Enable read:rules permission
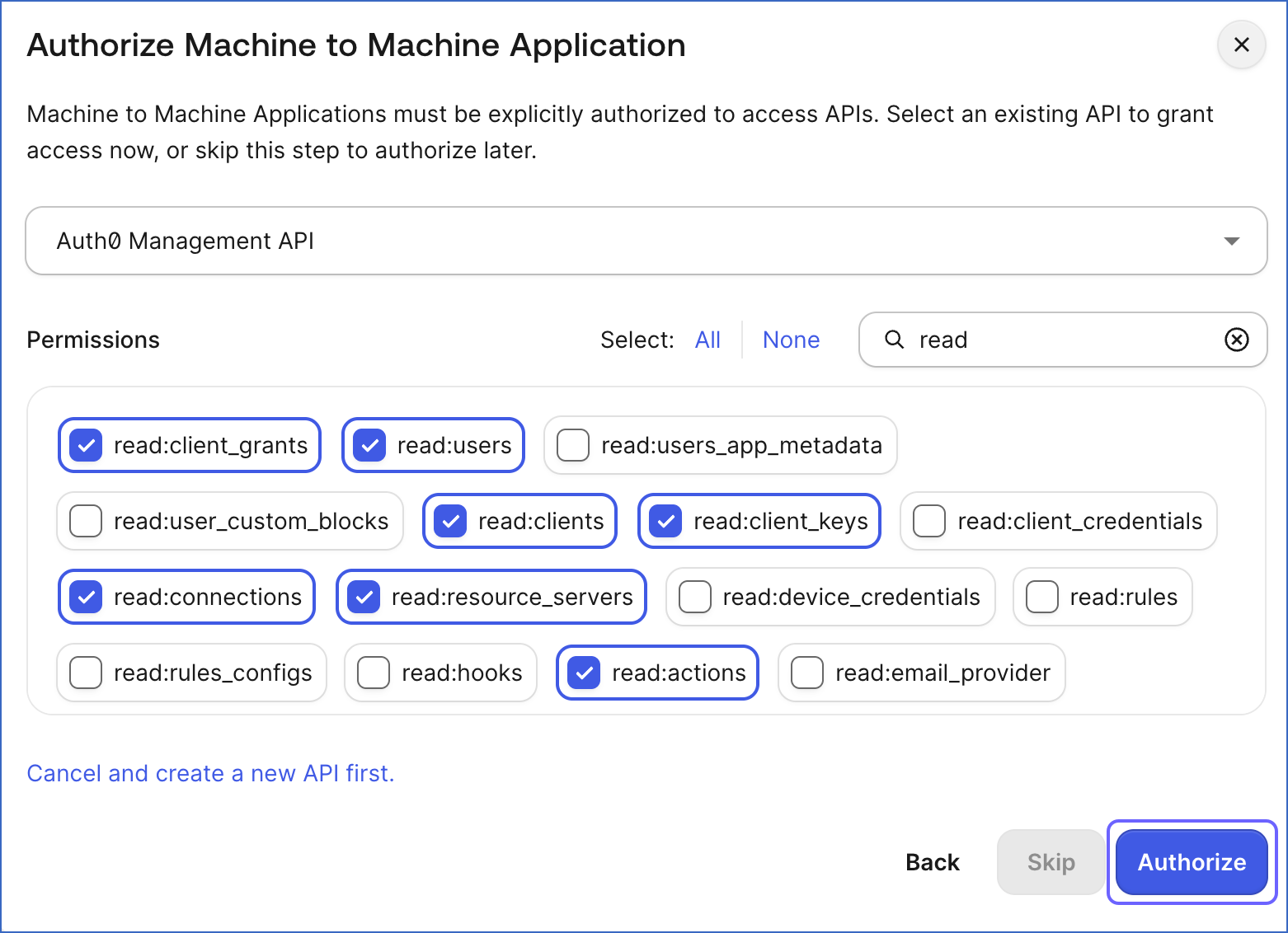This screenshot has width=1288, height=933. click(1042, 598)
